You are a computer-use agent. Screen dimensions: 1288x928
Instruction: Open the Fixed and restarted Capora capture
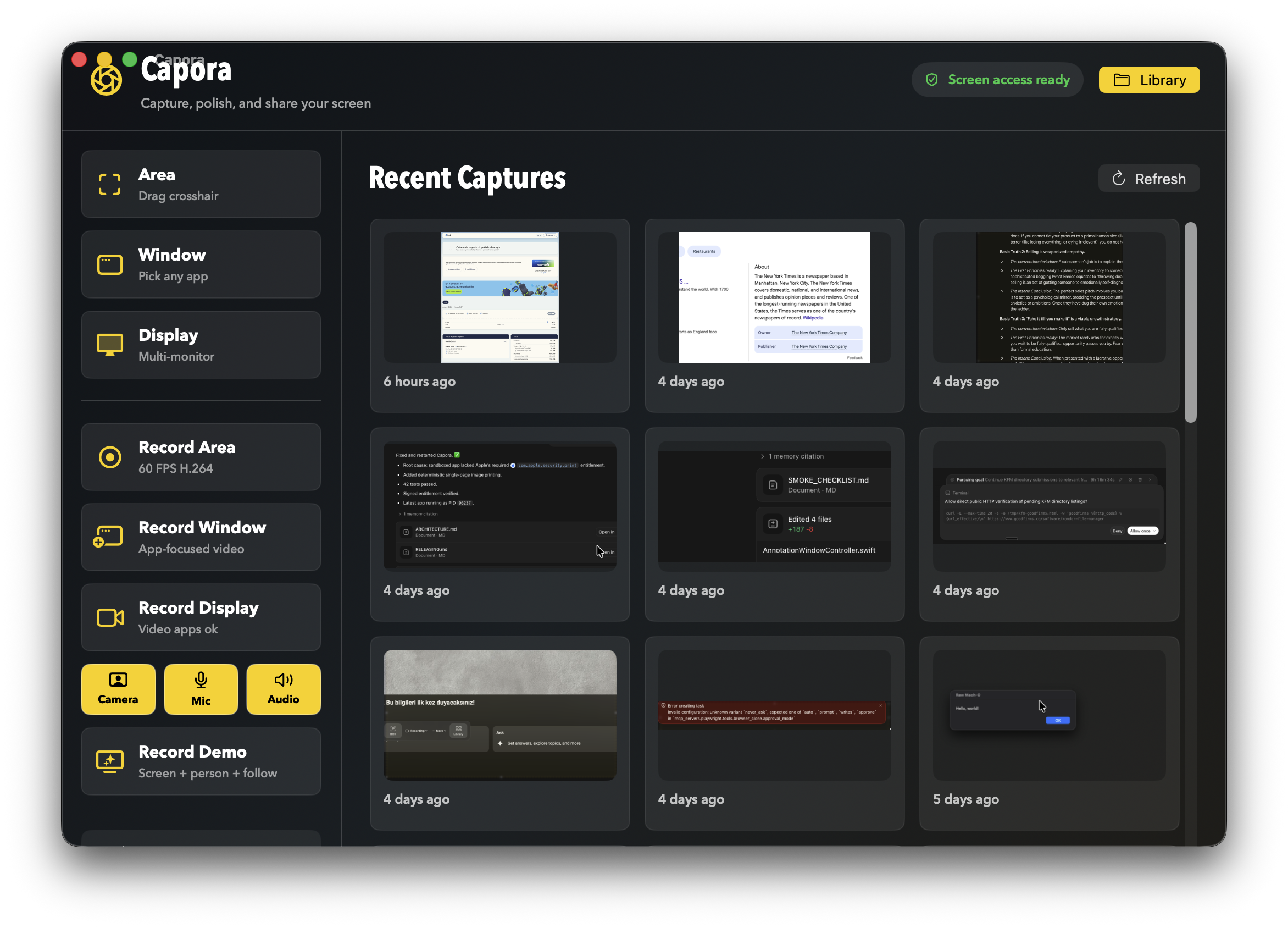pos(499,524)
